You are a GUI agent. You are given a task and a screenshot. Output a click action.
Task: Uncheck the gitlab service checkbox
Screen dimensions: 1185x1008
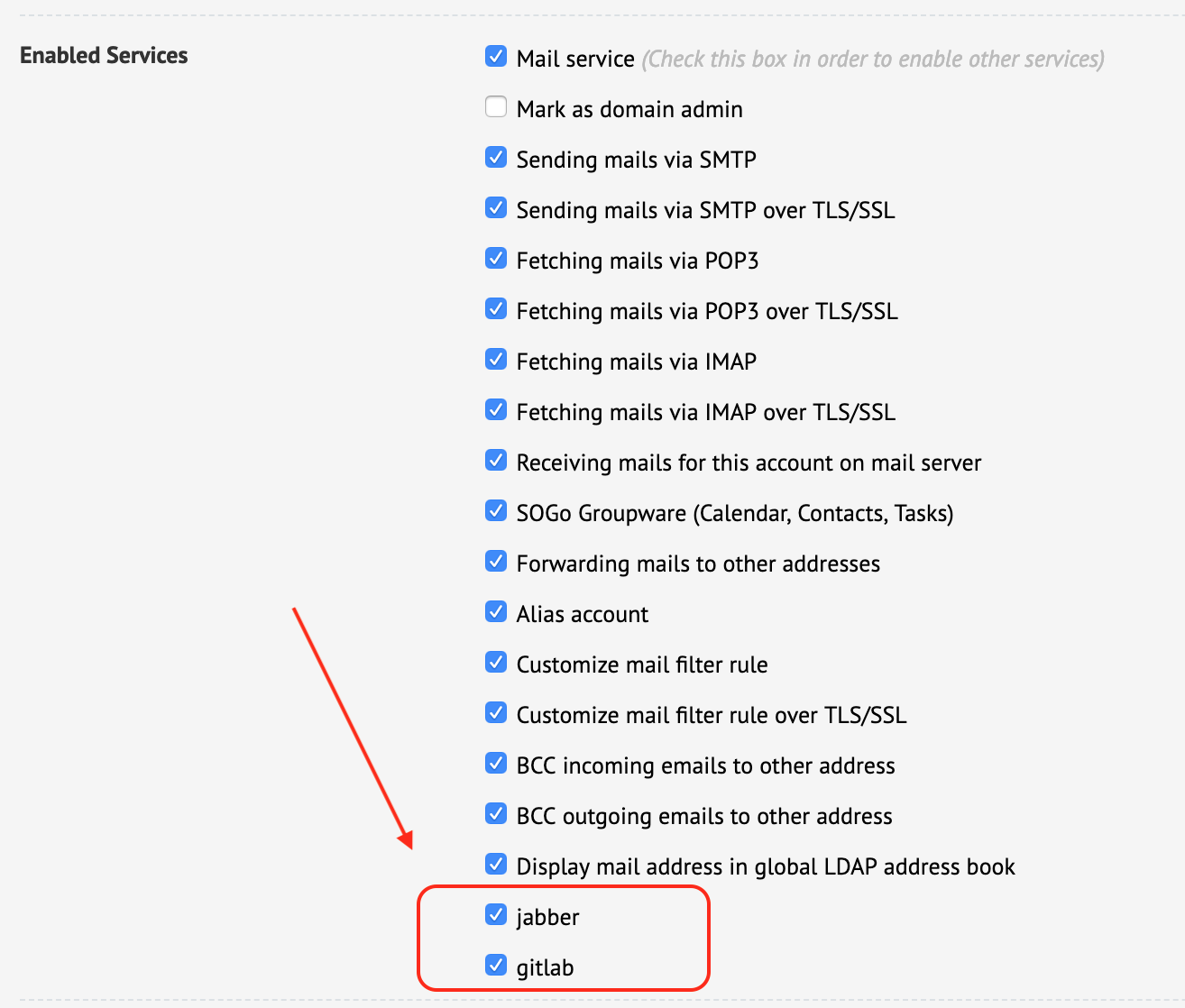tap(496, 966)
